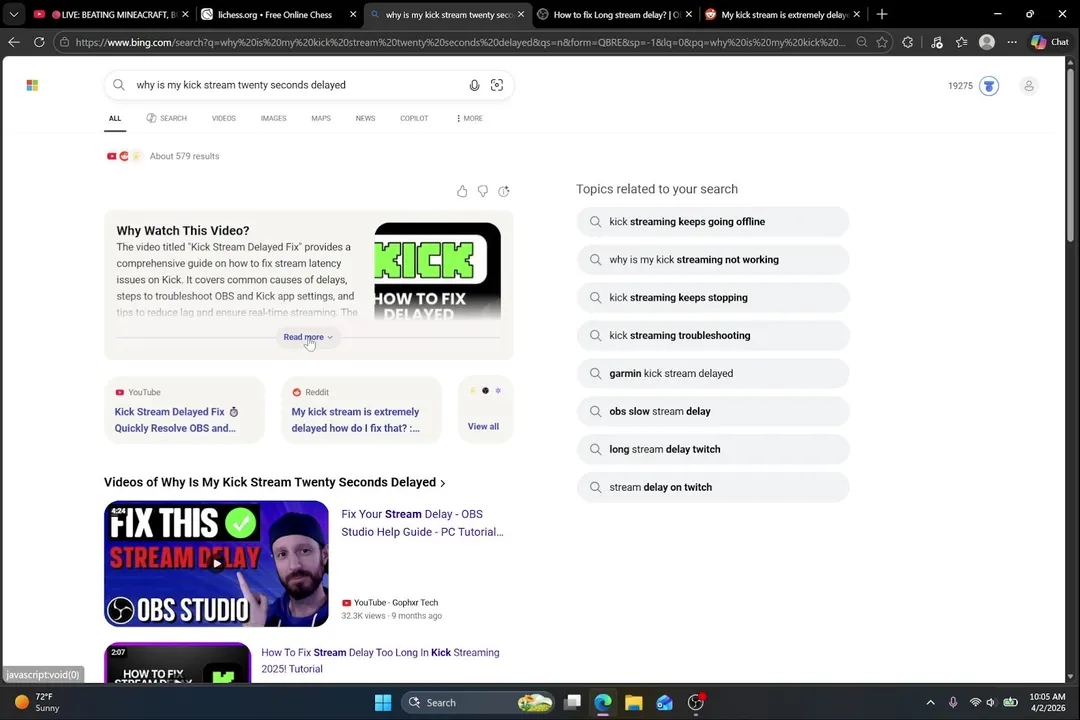Screen dimensions: 1080x720
Task: Click the KICK HOW TO FIX DELAYED thumbnail
Action: click(x=437, y=271)
